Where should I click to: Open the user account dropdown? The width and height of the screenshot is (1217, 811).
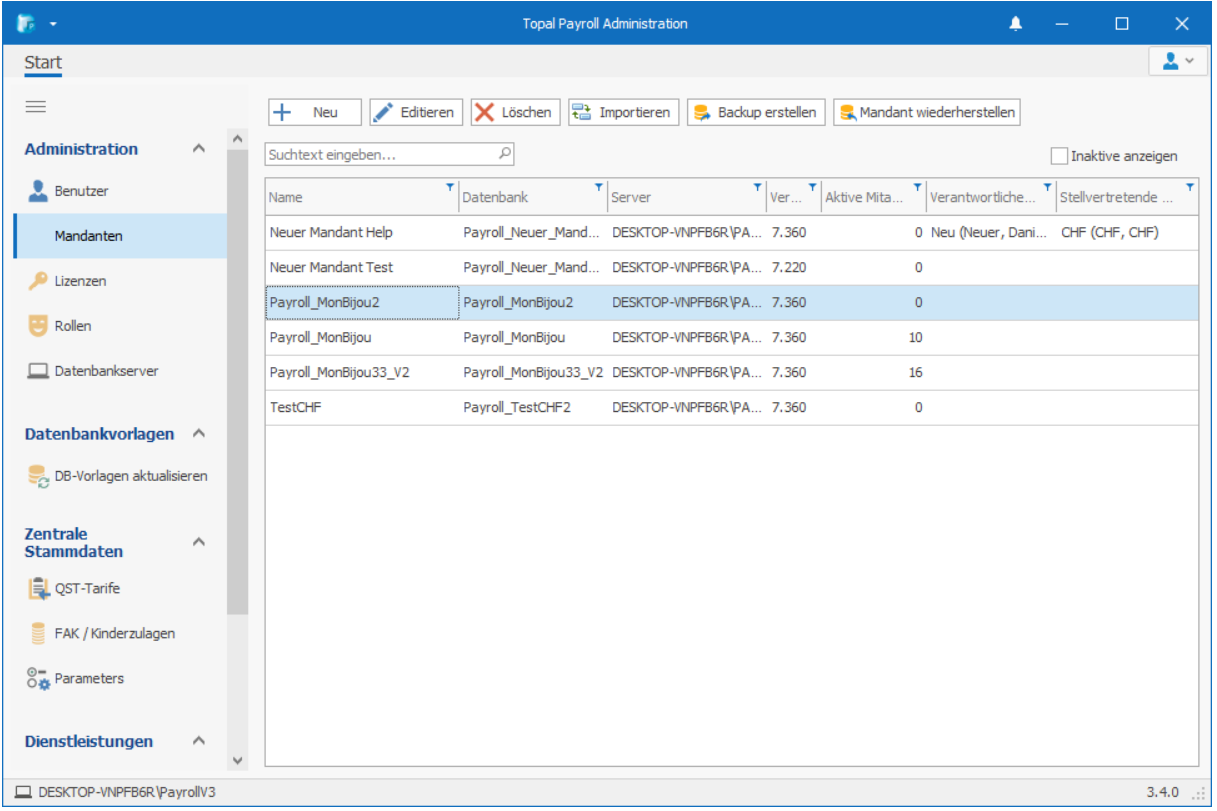[x=1178, y=62]
